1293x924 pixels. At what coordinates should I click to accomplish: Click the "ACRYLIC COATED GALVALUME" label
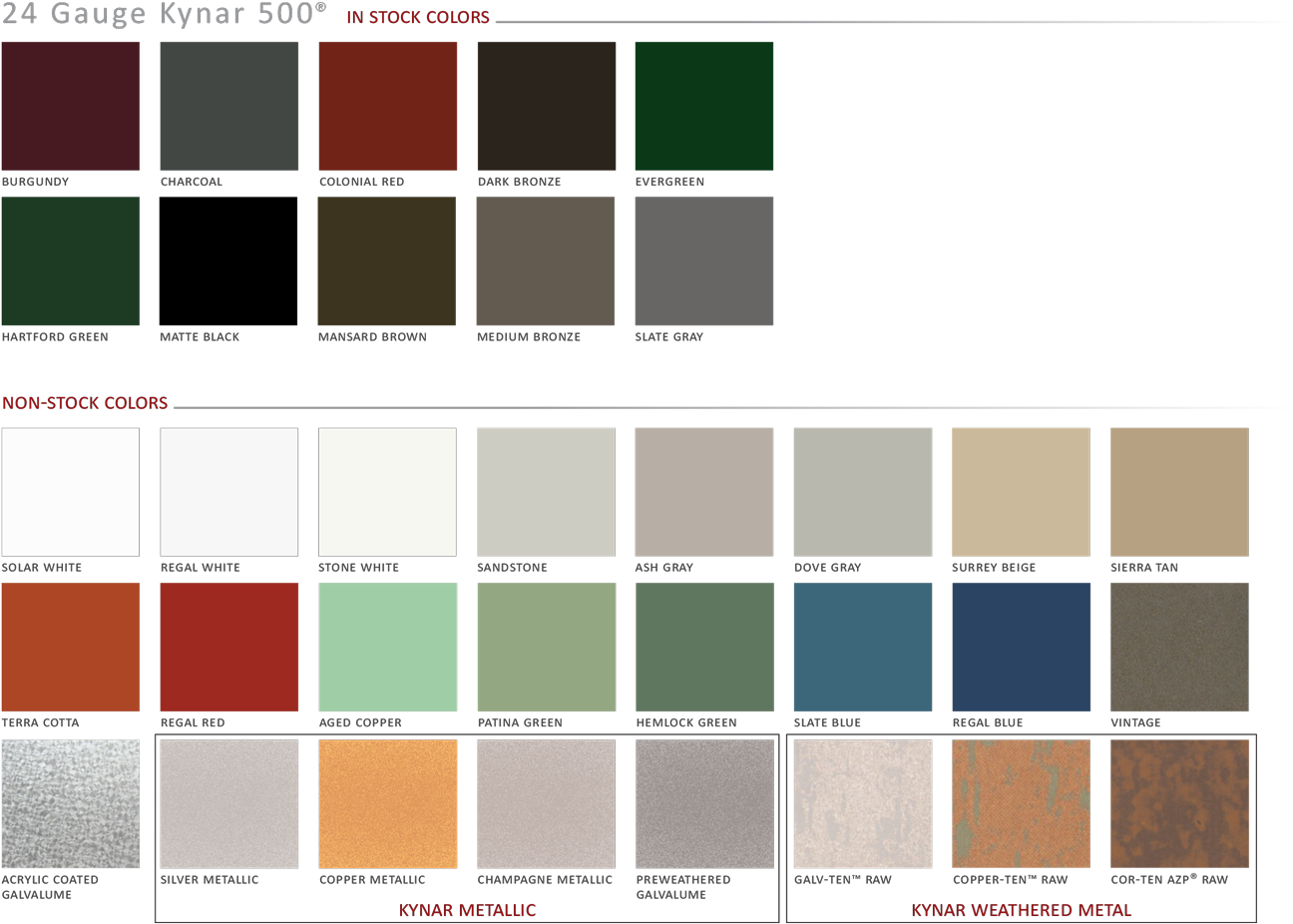click(50, 887)
